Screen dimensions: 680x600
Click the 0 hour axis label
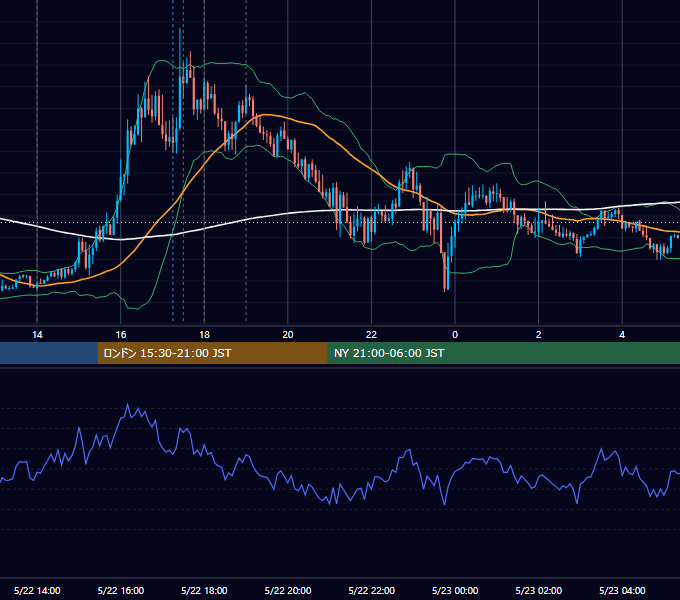point(455,335)
